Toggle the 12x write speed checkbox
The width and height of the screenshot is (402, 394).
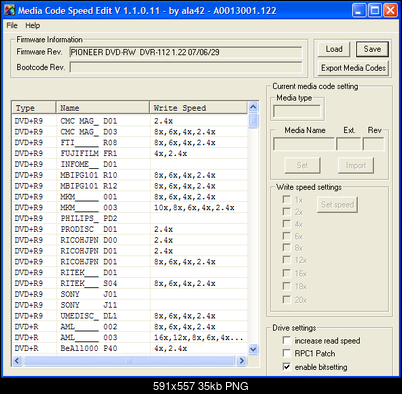tap(286, 260)
